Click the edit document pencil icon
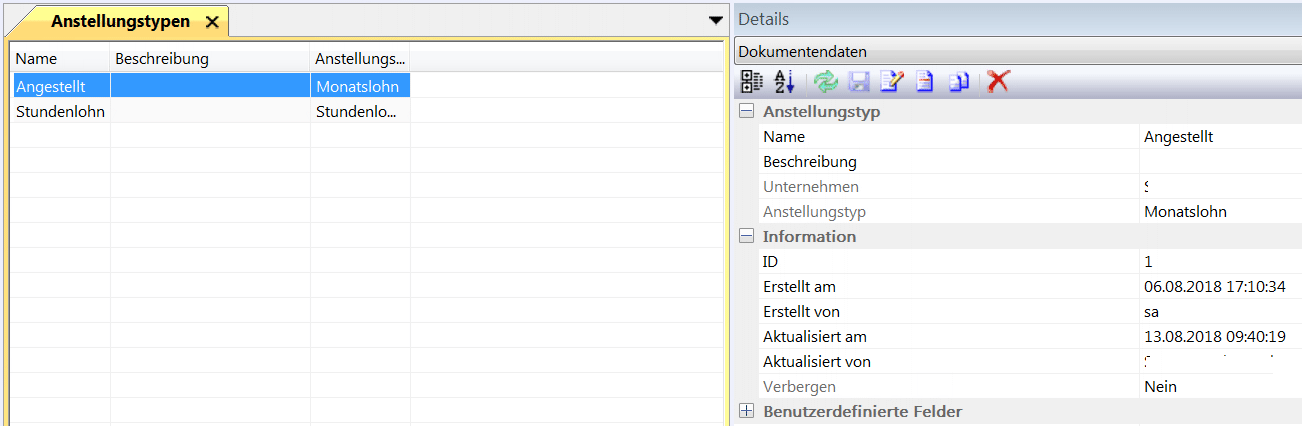Image resolution: width=1302 pixels, height=426 pixels. tap(892, 82)
